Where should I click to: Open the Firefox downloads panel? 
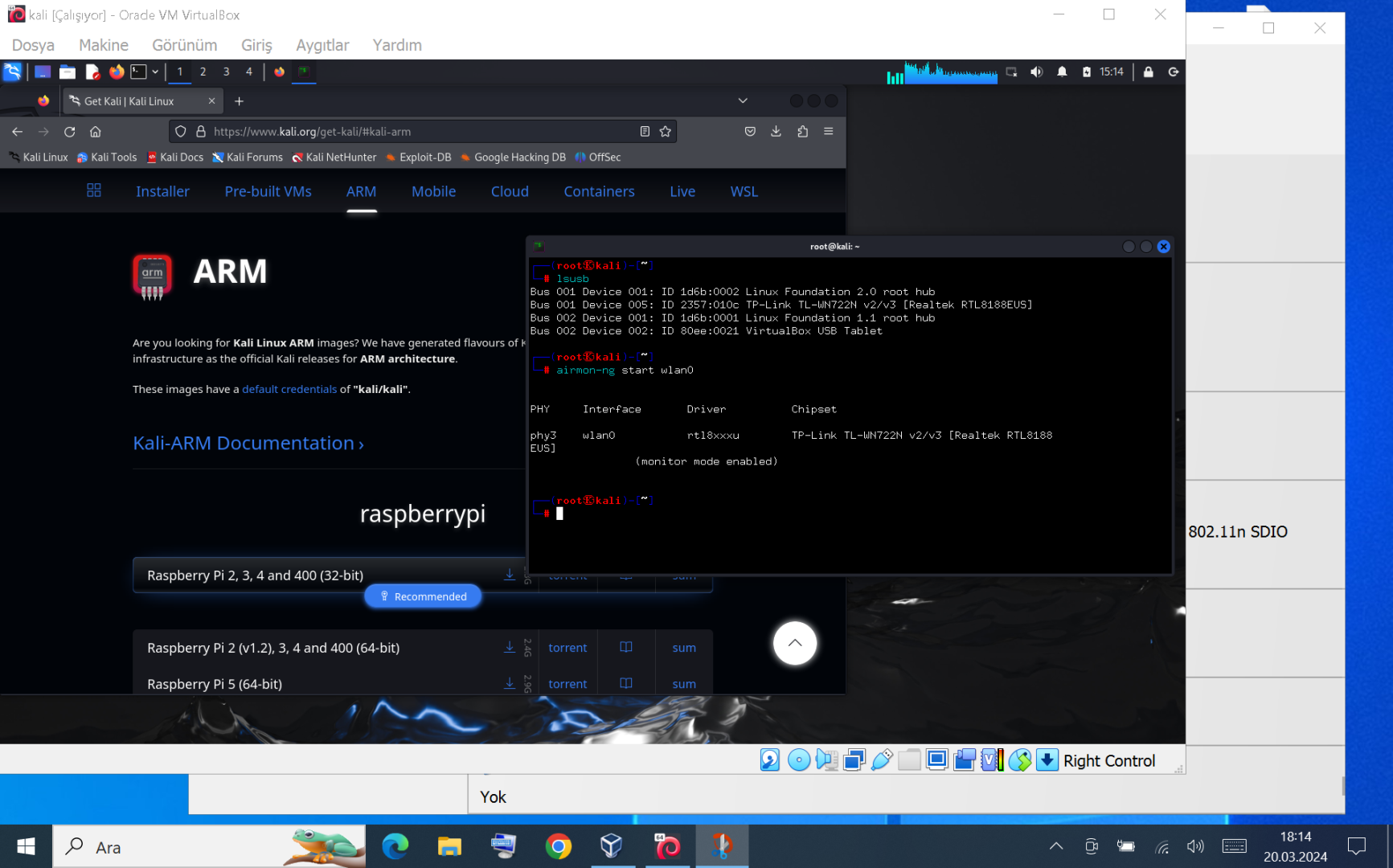pos(776,132)
